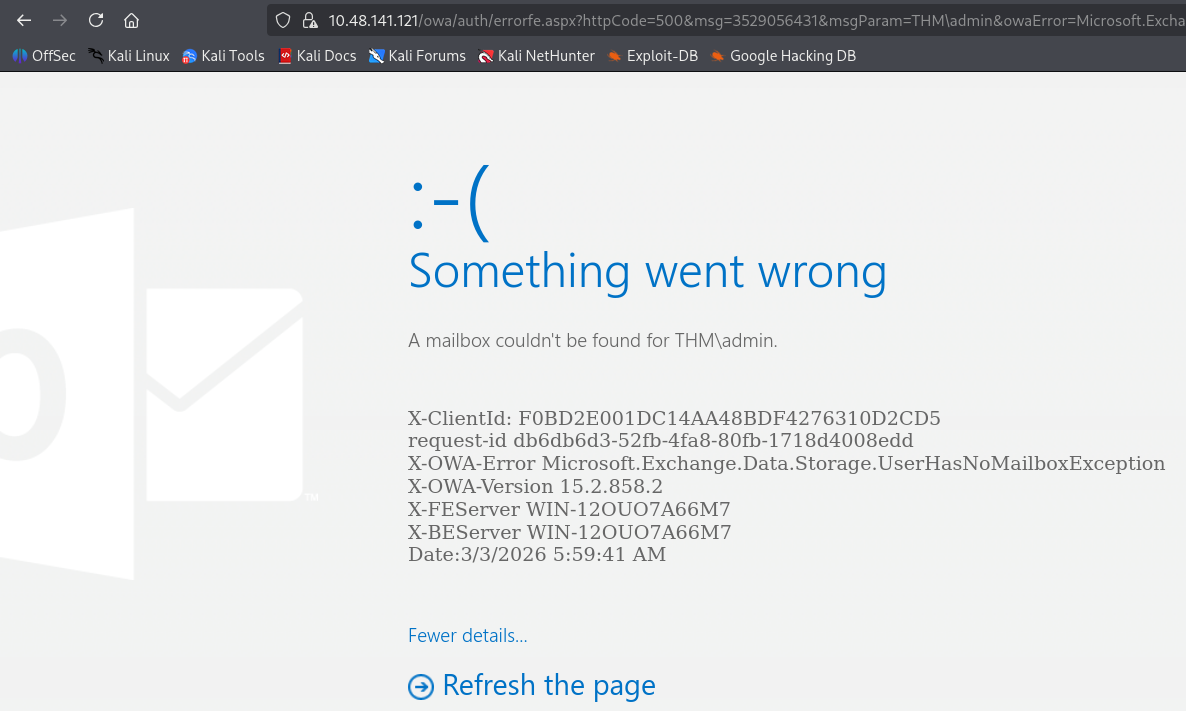The image size is (1186, 711).
Task: Click the mailbox couldn't be found message
Action: 592,340
